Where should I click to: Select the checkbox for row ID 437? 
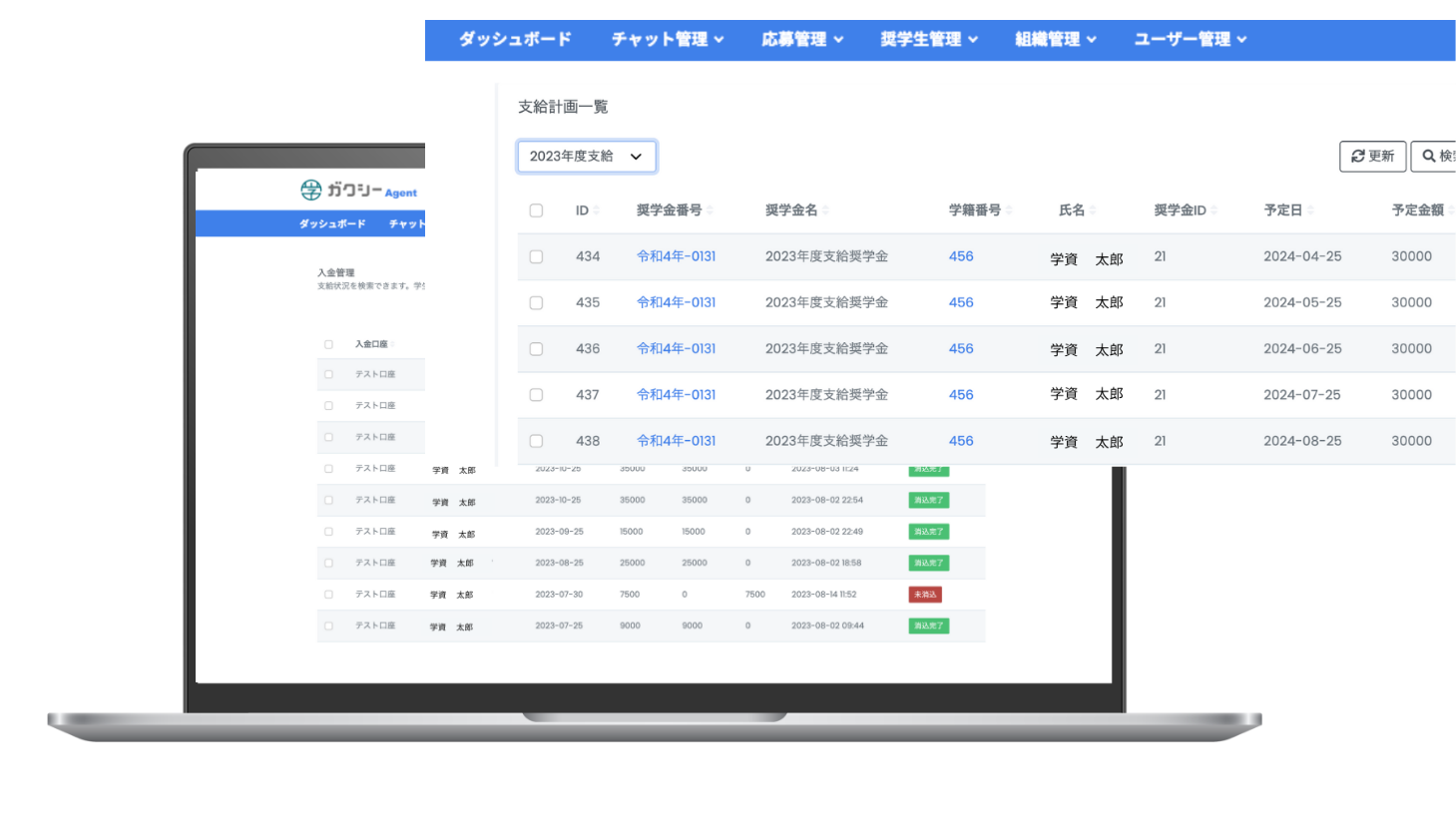tap(536, 395)
